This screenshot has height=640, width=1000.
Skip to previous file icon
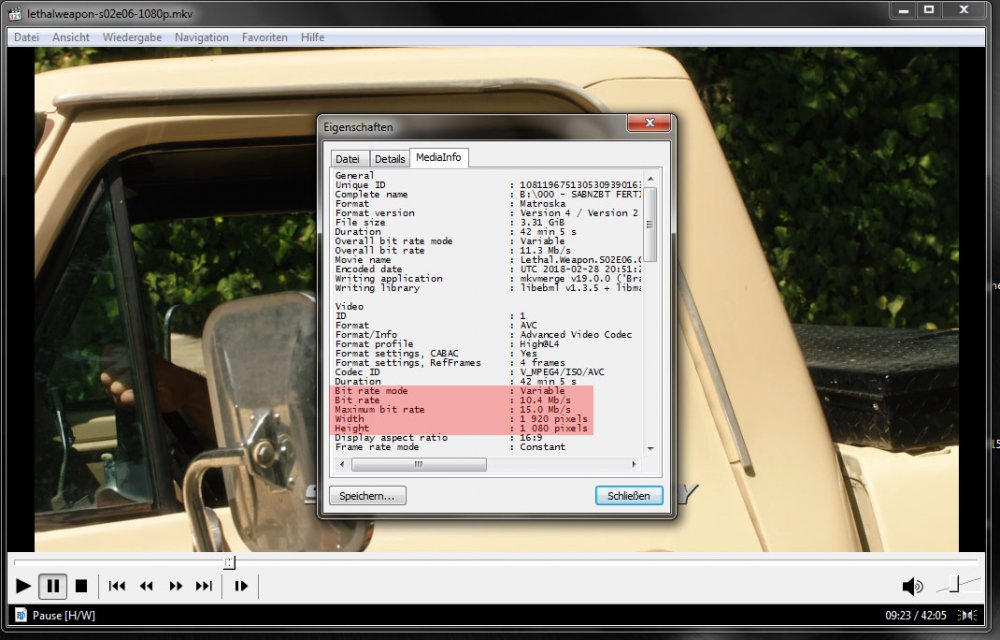(117, 586)
